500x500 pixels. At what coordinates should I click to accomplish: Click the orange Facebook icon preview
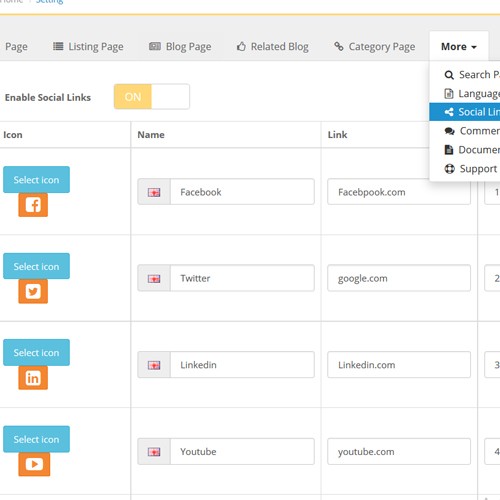click(x=33, y=205)
